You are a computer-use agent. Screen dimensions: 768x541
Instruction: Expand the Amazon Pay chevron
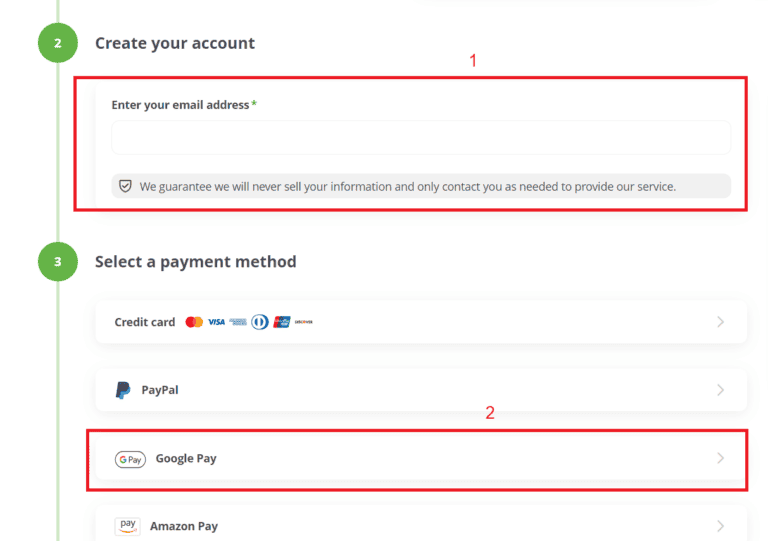(720, 526)
